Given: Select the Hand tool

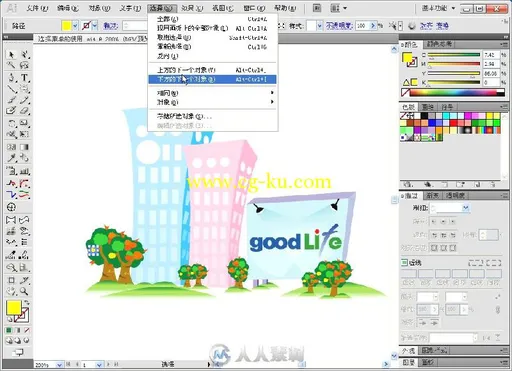Looking at the screenshot, I should pyautogui.click(x=11, y=291).
